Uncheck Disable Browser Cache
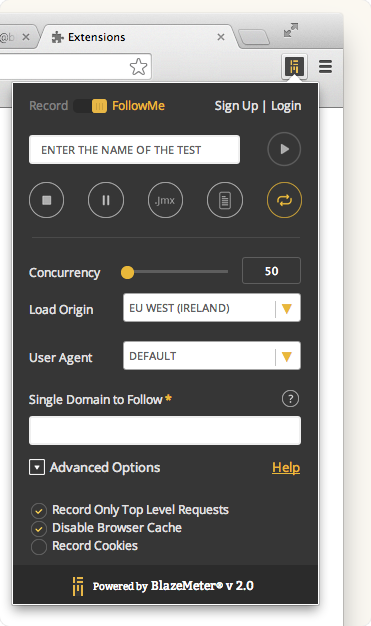Screen dimensions: 371x626 [39, 529]
